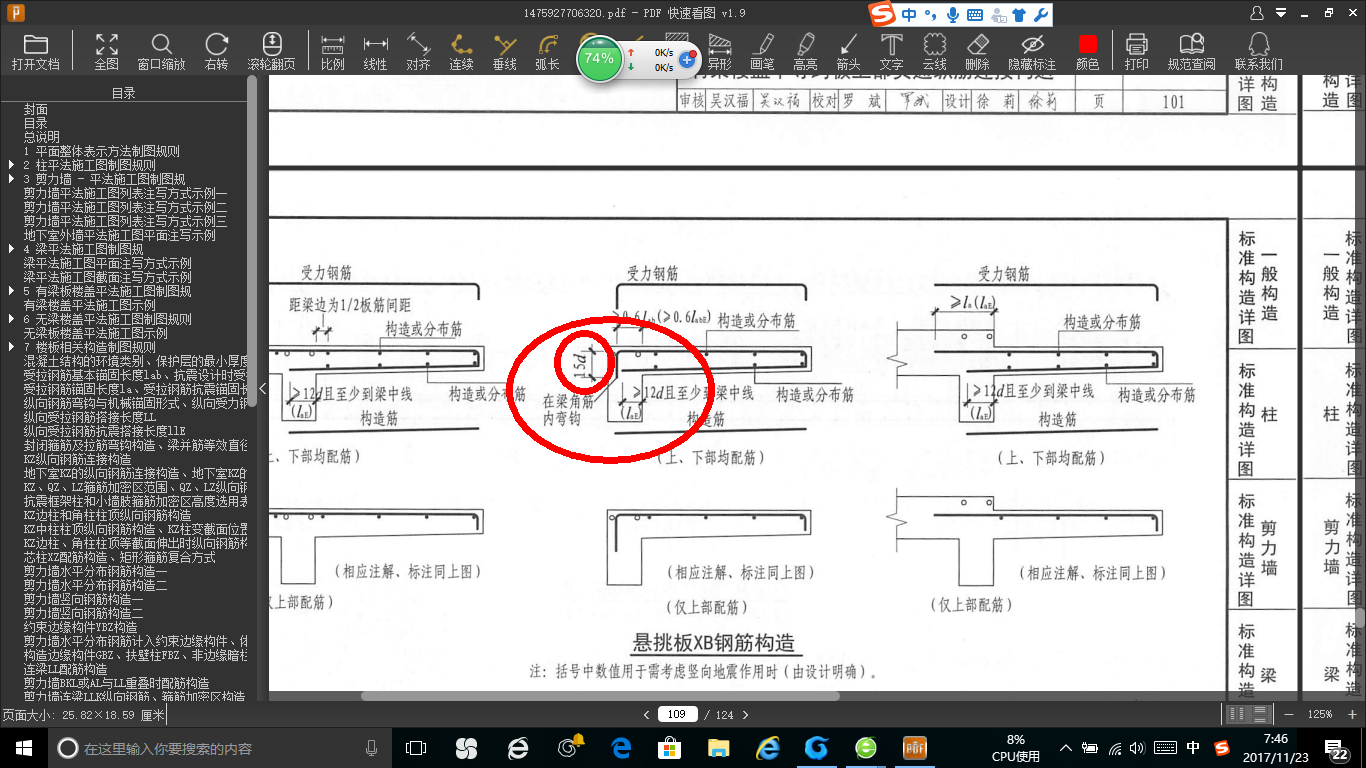
Task: Select the 文字 text annotation tool
Action: pos(891,52)
